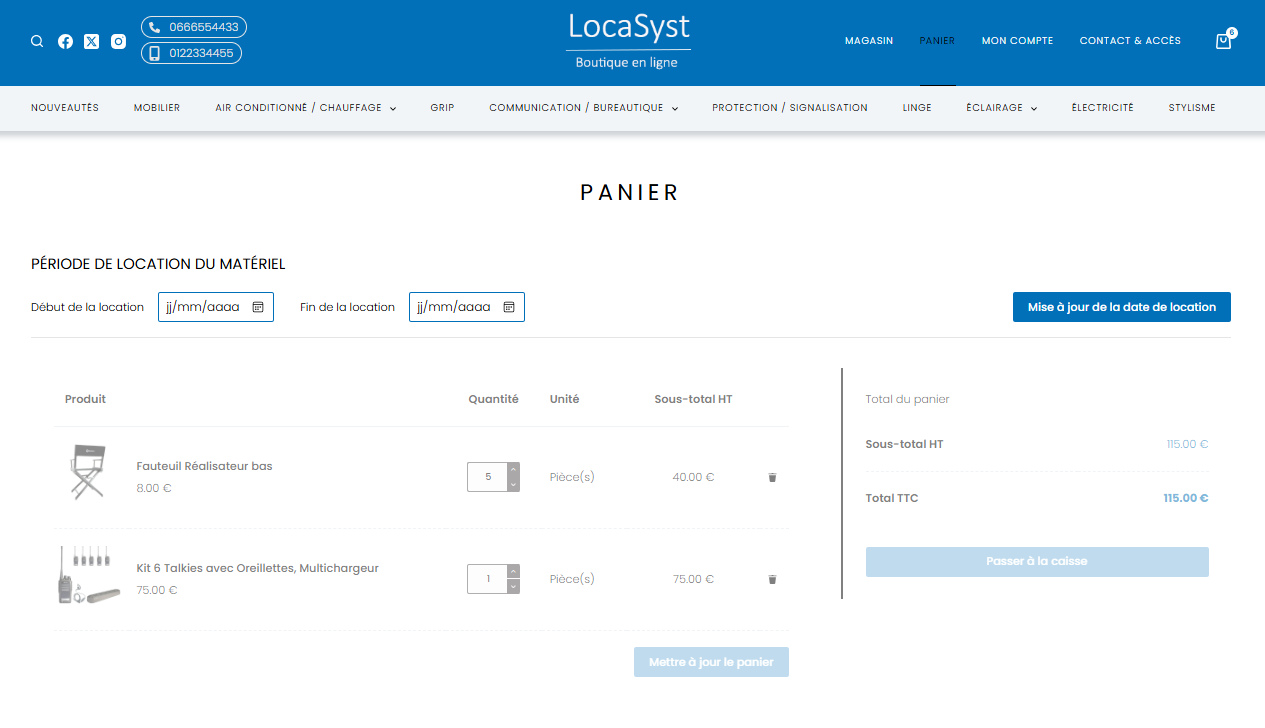Open the shopping cart bag icon
This screenshot has height=728, width=1265.
[1223, 41]
